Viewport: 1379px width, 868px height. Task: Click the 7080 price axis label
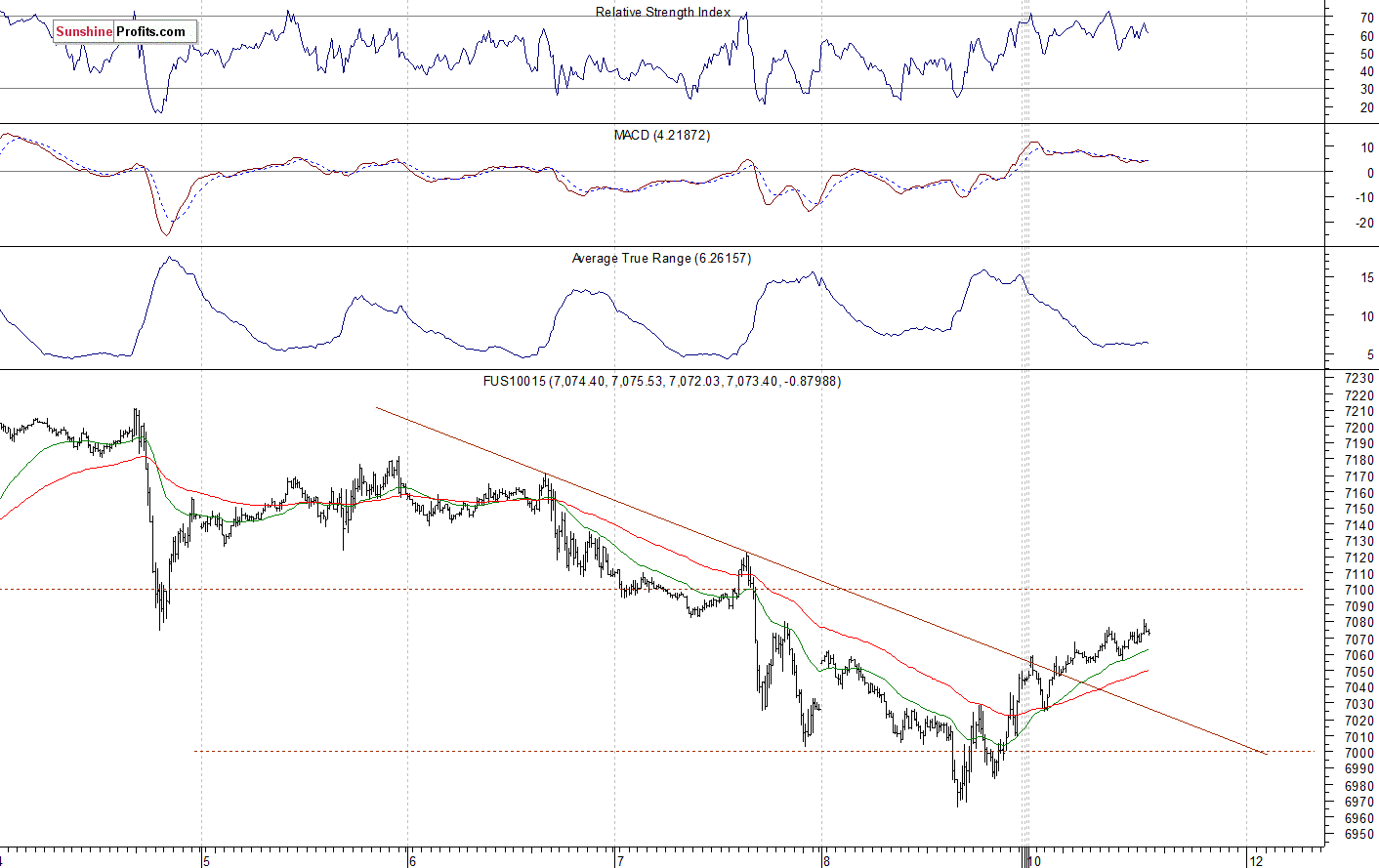click(1358, 623)
